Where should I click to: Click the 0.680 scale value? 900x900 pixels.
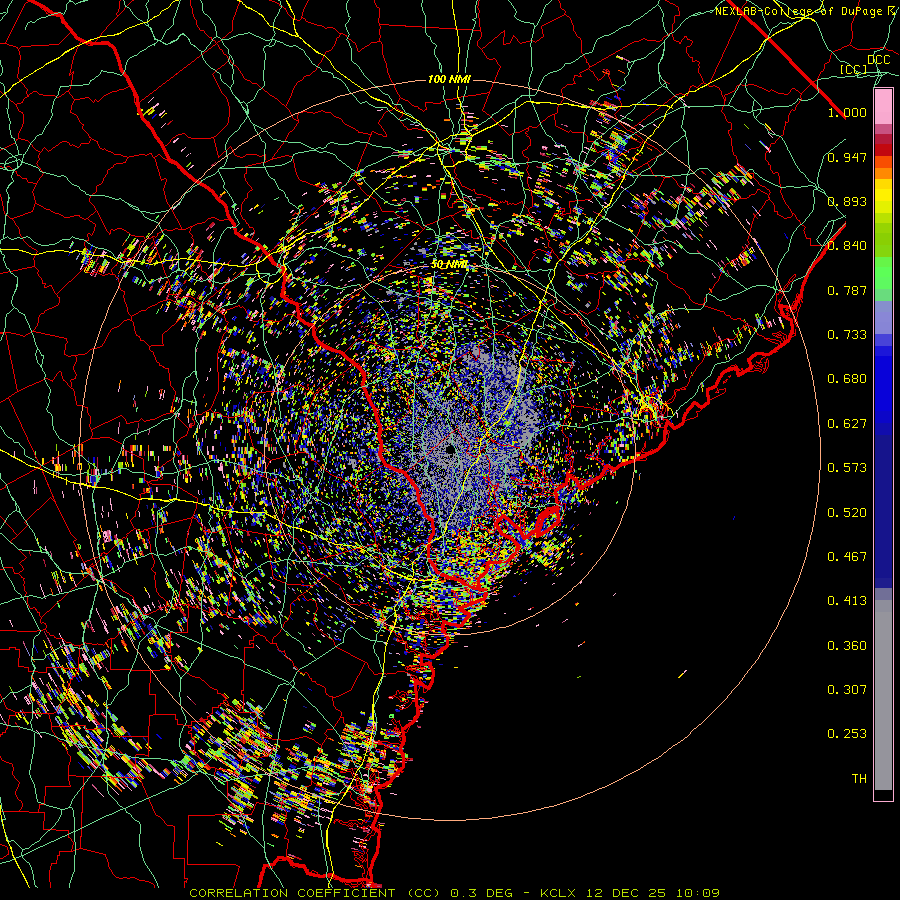(x=847, y=379)
